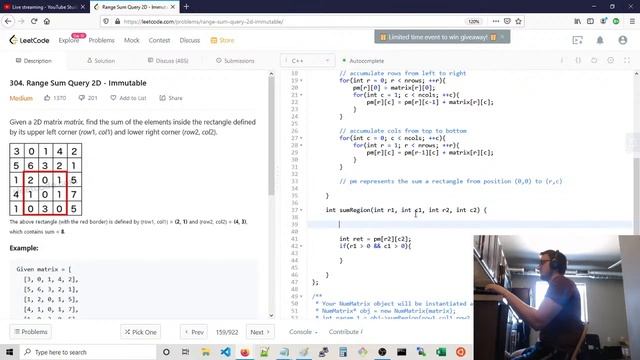Viewport: 640px width, 360px height.
Task: Open the Contribute link
Action: click(346, 332)
